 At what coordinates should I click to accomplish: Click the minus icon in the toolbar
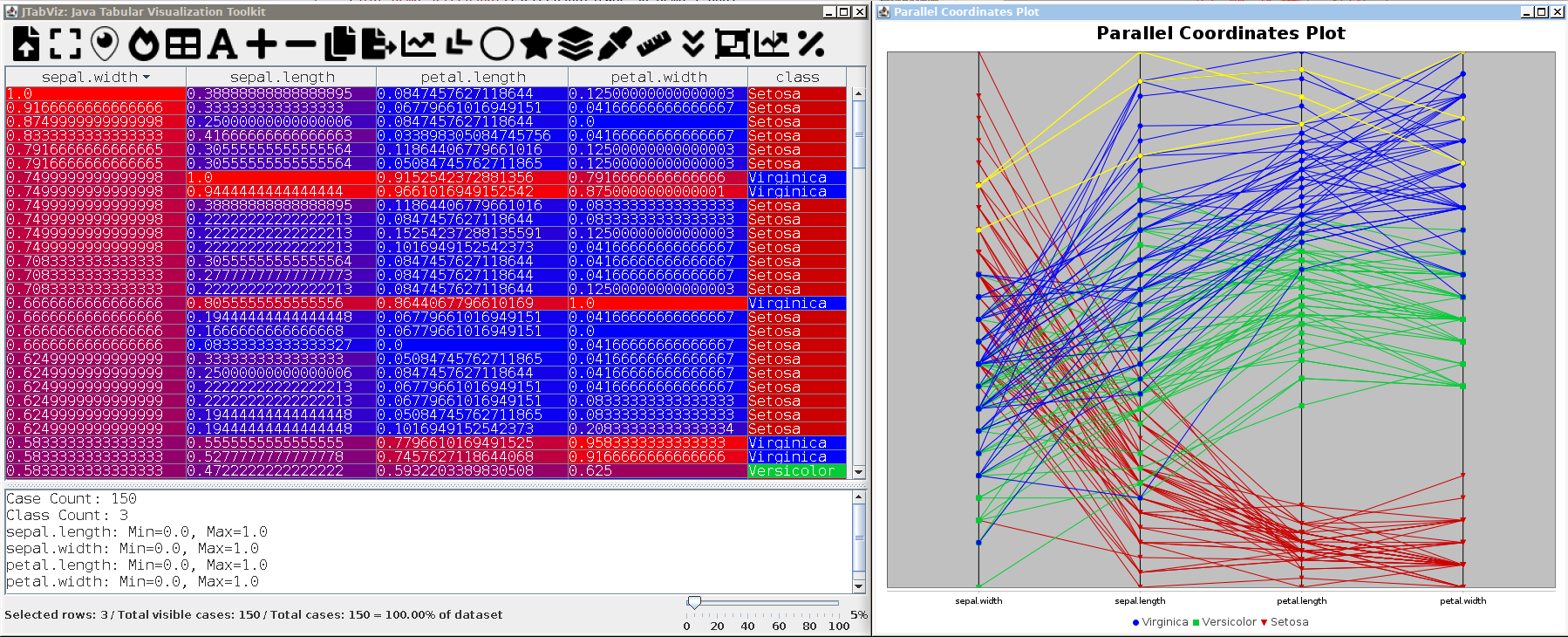pos(301,44)
